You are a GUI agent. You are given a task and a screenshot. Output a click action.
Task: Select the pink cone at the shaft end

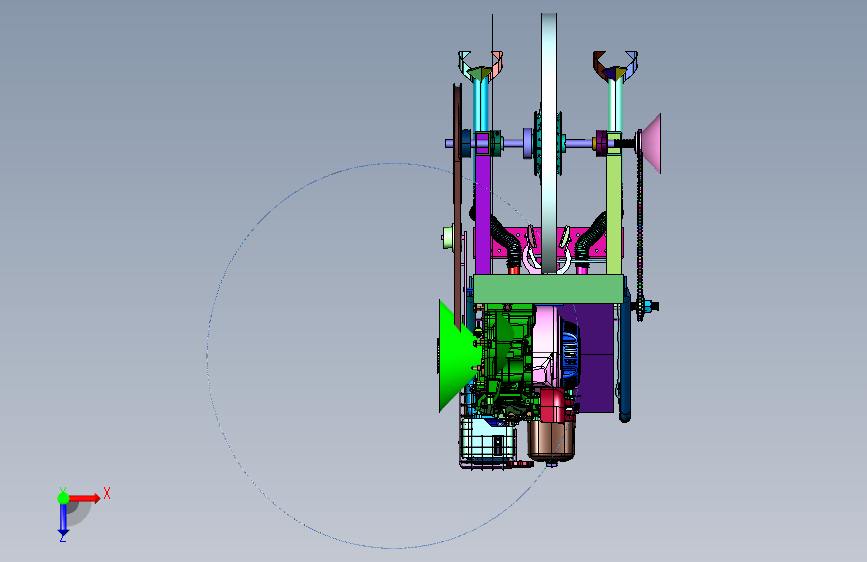(x=651, y=143)
